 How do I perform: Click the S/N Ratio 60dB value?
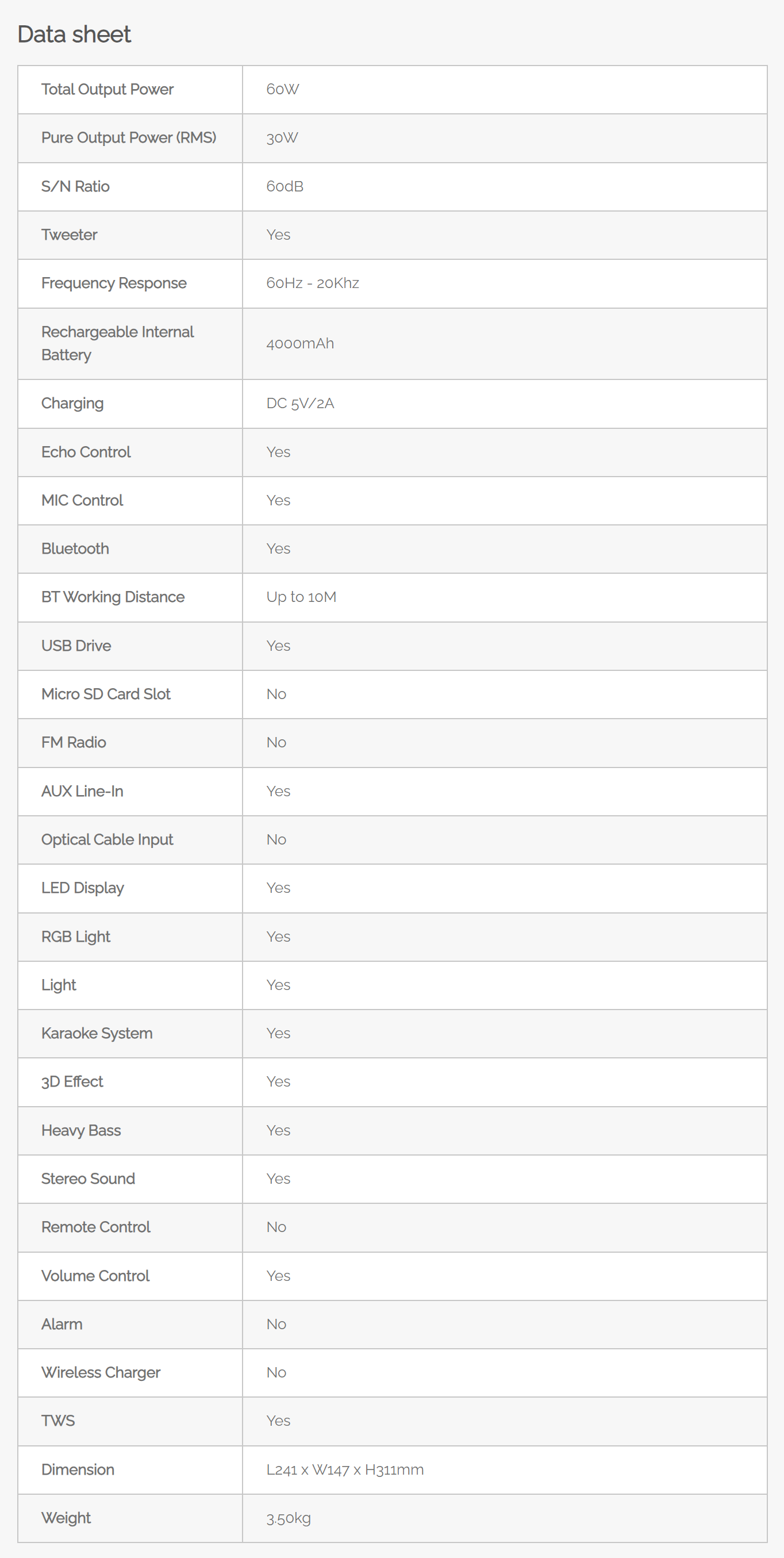pyautogui.click(x=285, y=186)
